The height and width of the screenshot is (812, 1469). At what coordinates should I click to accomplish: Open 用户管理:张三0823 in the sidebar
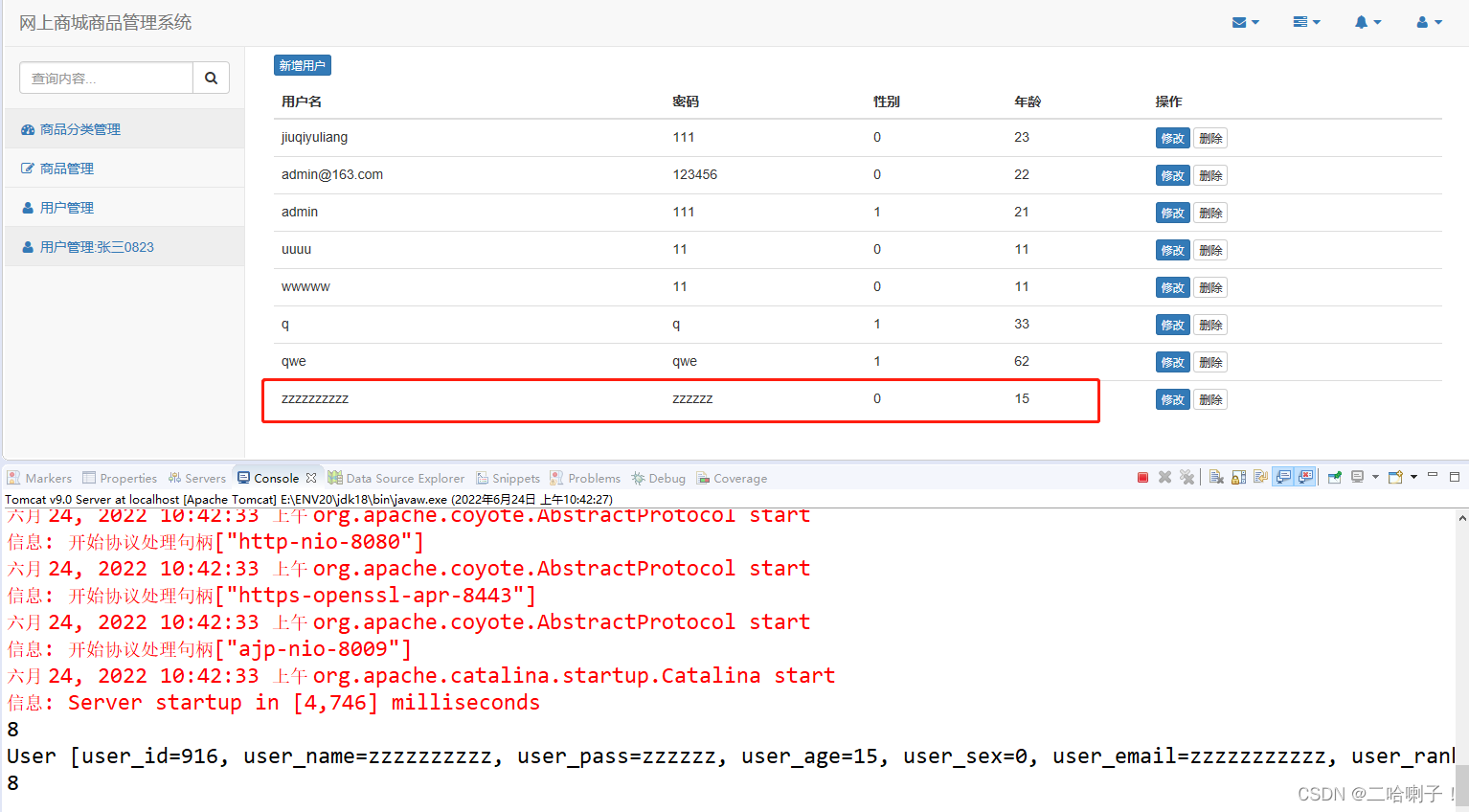124,247
